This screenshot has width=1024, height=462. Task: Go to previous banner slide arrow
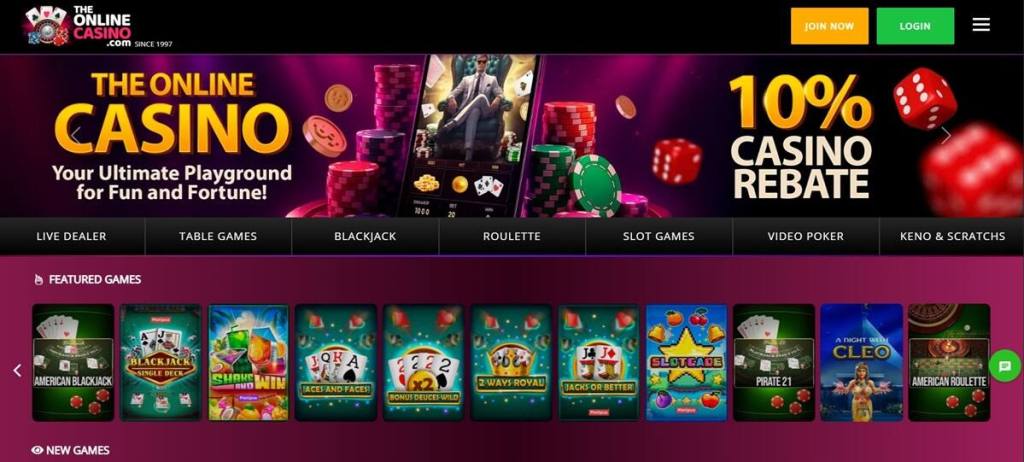coord(76,135)
